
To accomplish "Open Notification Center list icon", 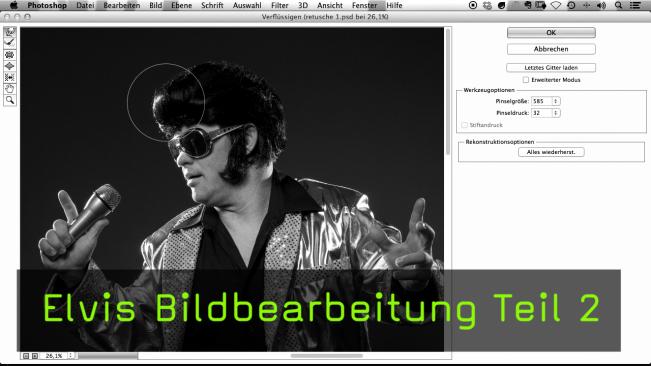I will point(635,5).
